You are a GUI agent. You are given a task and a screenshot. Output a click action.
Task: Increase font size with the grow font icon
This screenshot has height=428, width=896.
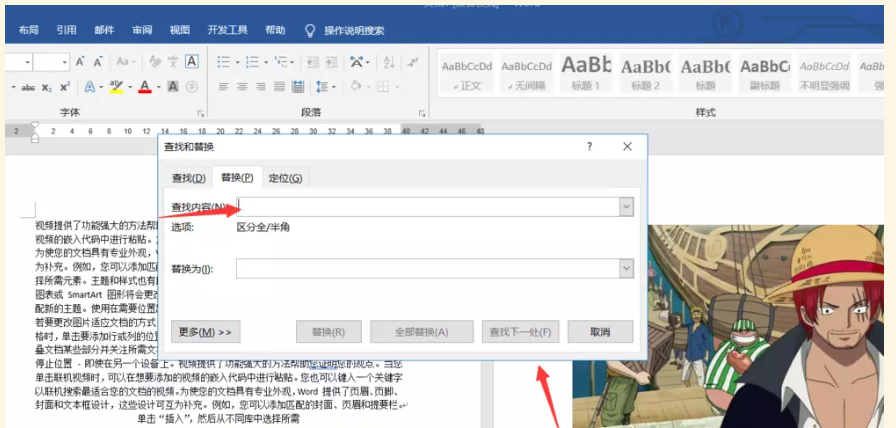click(x=80, y=62)
